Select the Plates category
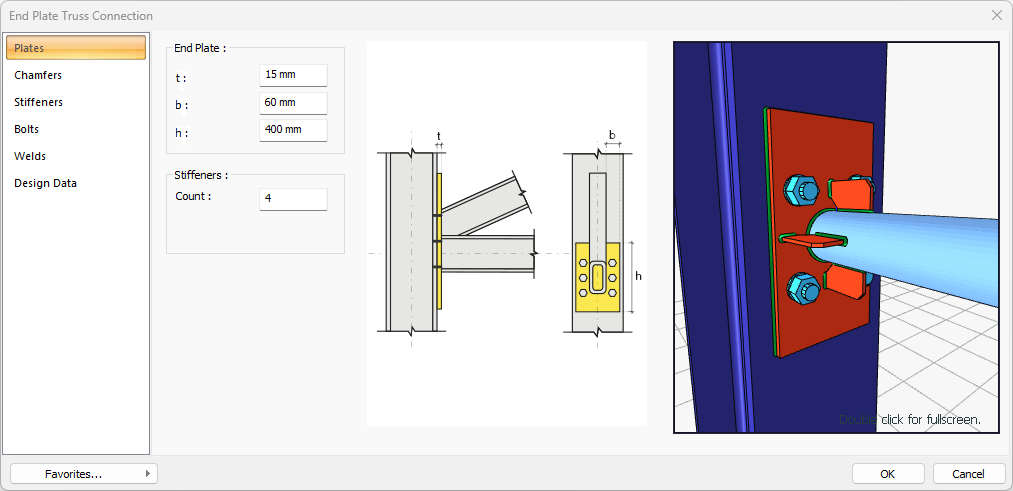 [x=76, y=48]
